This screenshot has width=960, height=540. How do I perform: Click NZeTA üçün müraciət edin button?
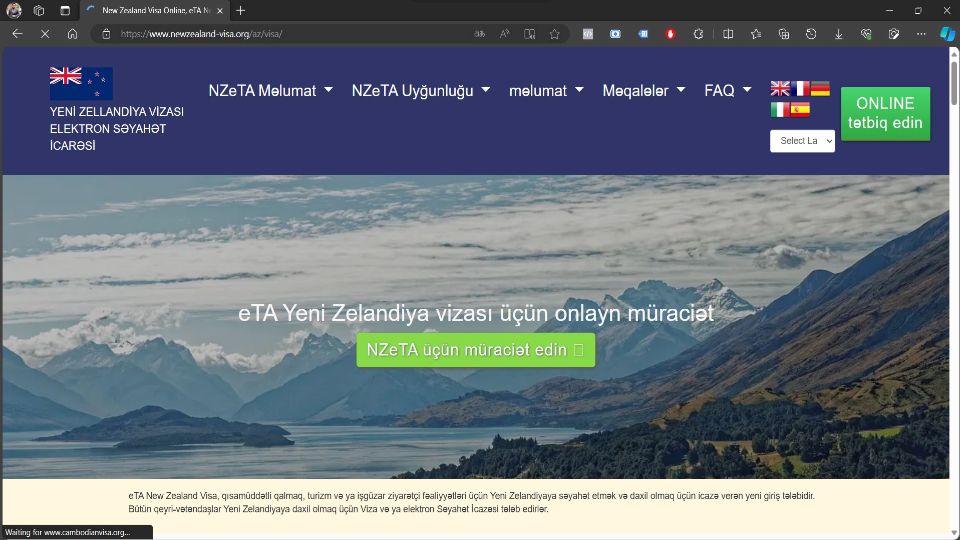pos(476,350)
